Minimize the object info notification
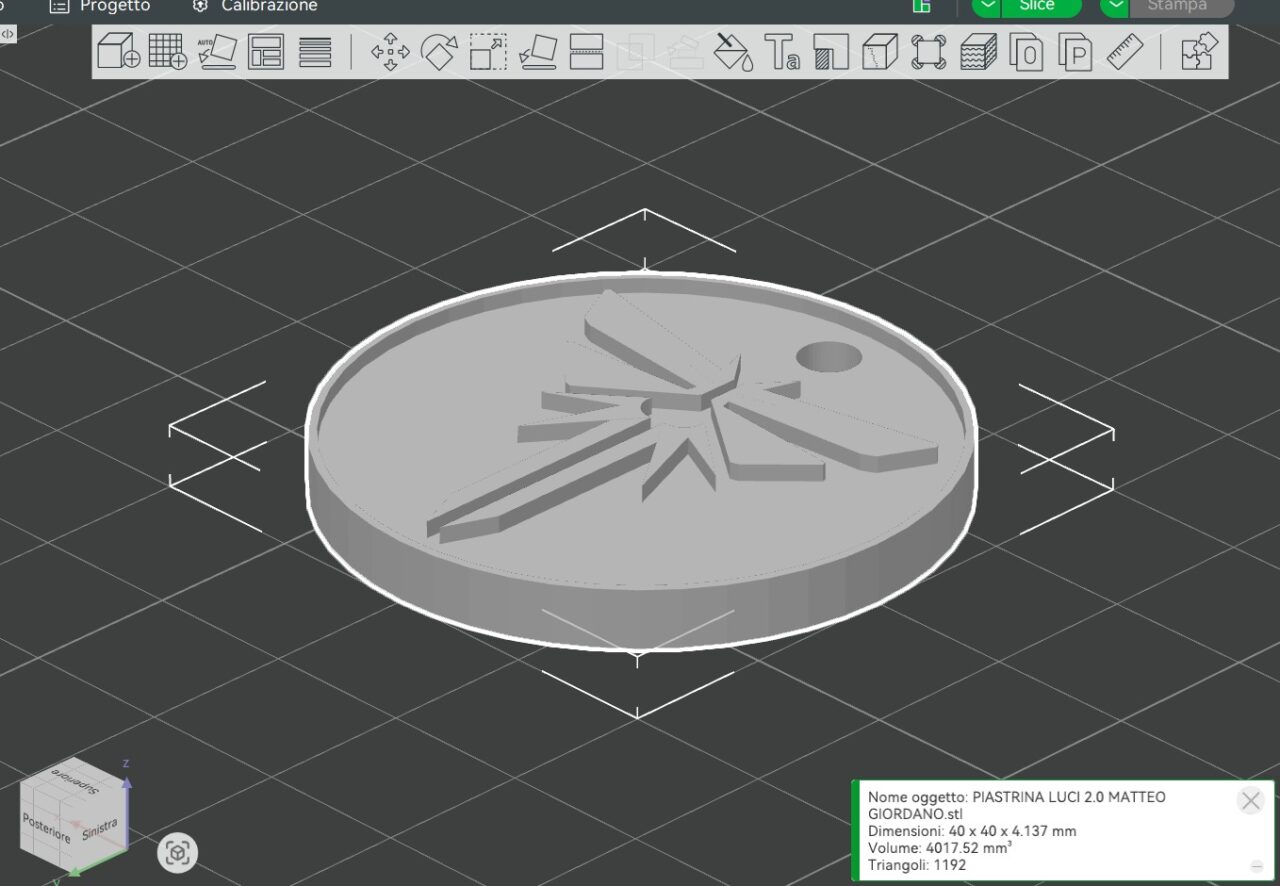The height and width of the screenshot is (886, 1280). (1256, 866)
